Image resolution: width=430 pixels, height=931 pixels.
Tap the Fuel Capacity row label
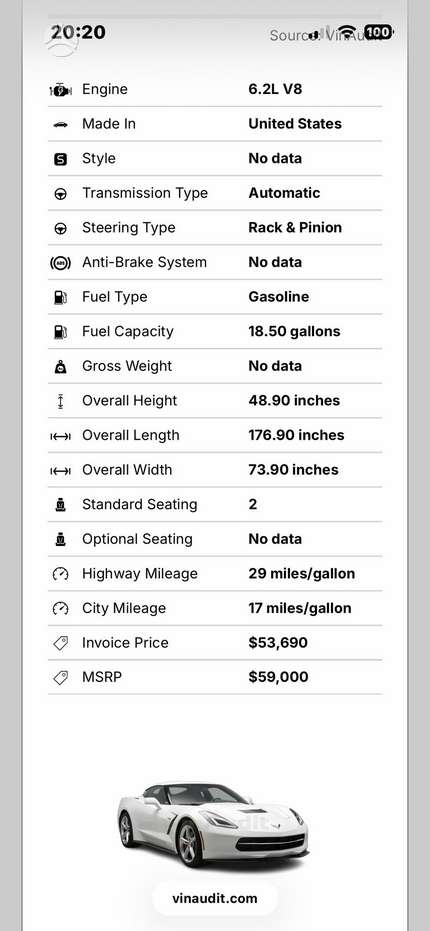tap(128, 332)
